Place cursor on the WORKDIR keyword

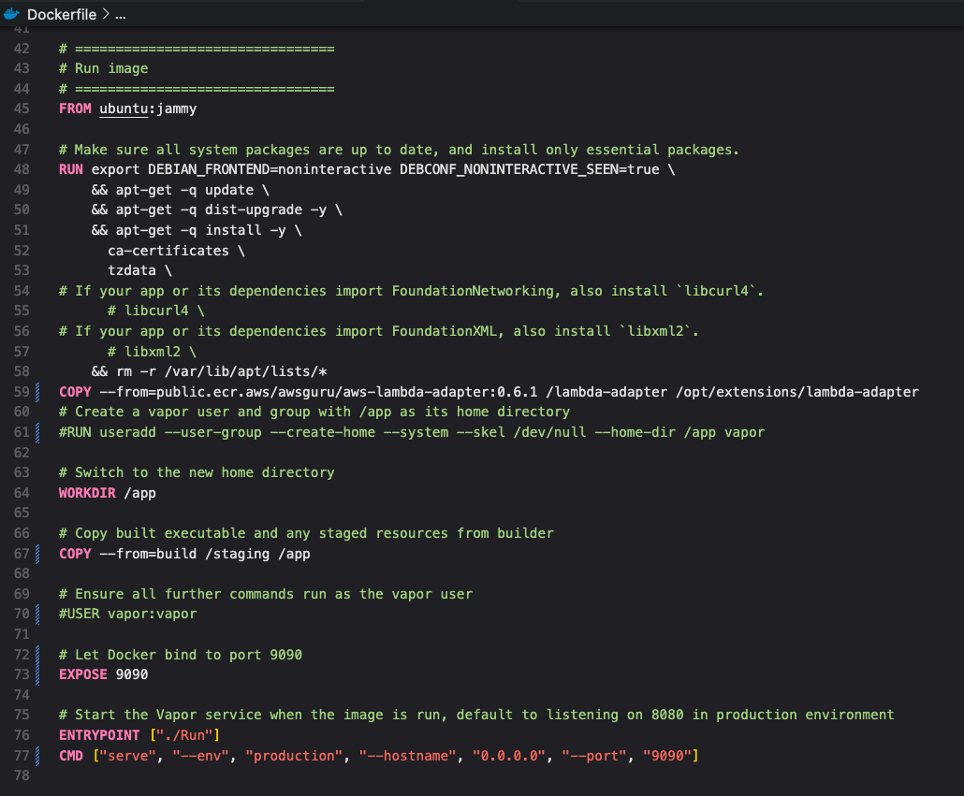87,492
